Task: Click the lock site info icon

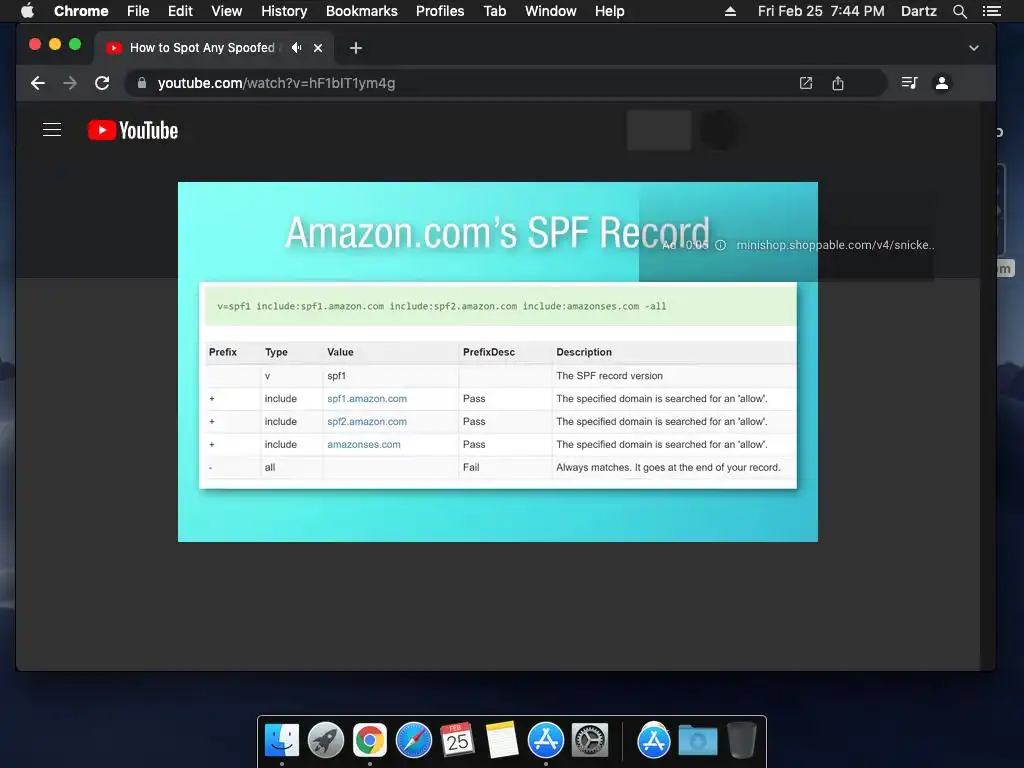Action: (x=142, y=83)
